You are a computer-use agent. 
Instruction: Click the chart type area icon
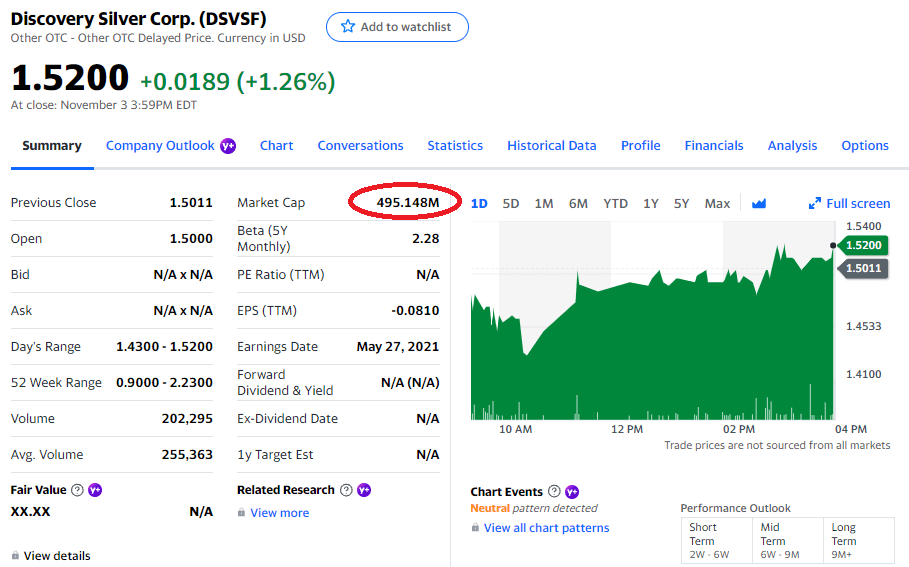(759, 203)
